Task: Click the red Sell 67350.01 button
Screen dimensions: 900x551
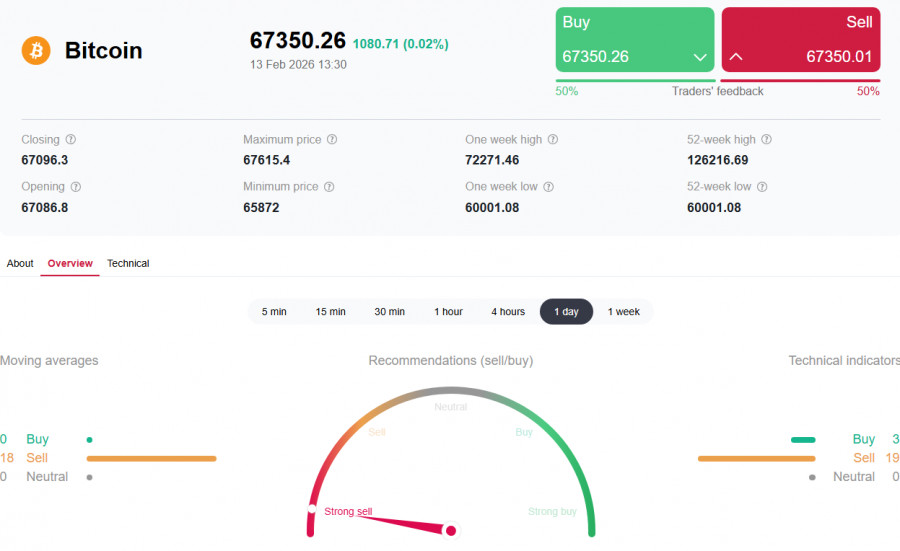Action: click(801, 40)
